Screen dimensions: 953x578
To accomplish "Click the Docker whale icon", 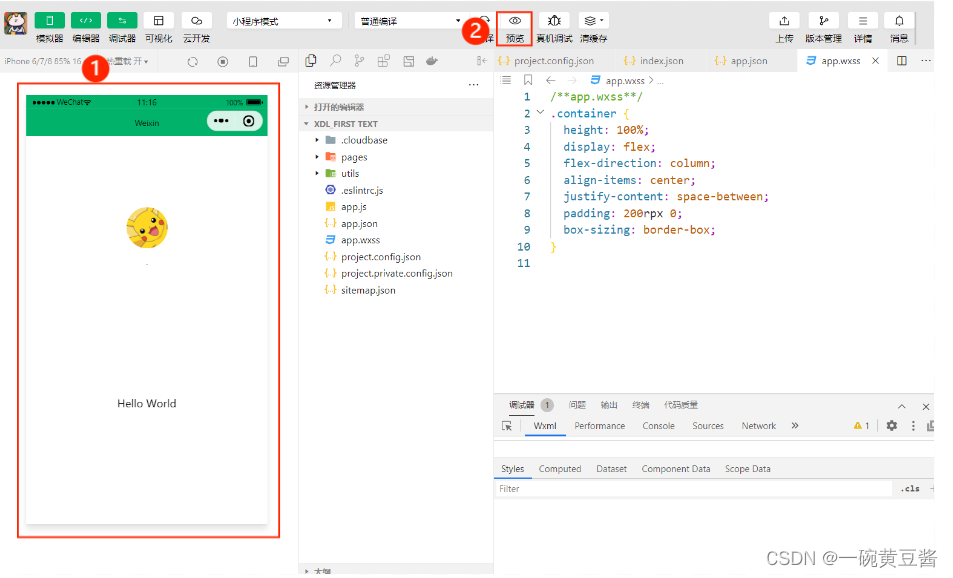I will click(432, 61).
